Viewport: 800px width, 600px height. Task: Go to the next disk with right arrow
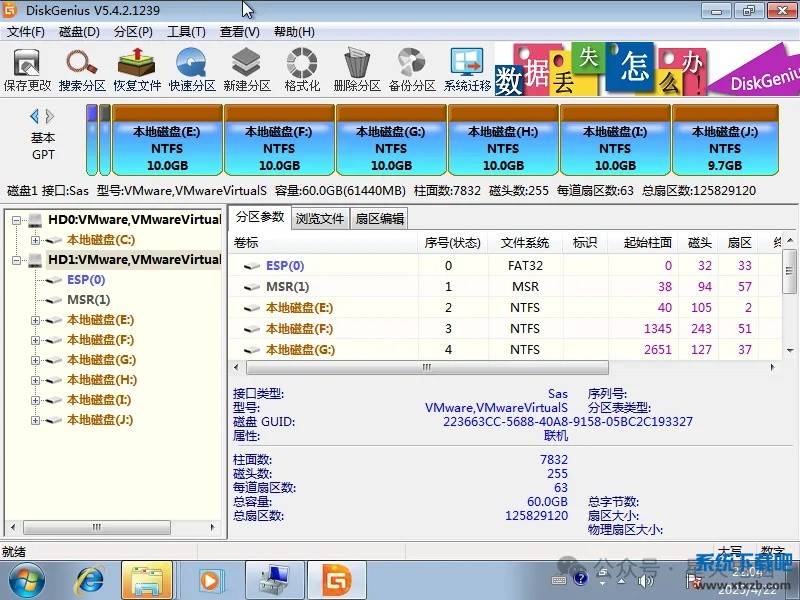pos(50,116)
